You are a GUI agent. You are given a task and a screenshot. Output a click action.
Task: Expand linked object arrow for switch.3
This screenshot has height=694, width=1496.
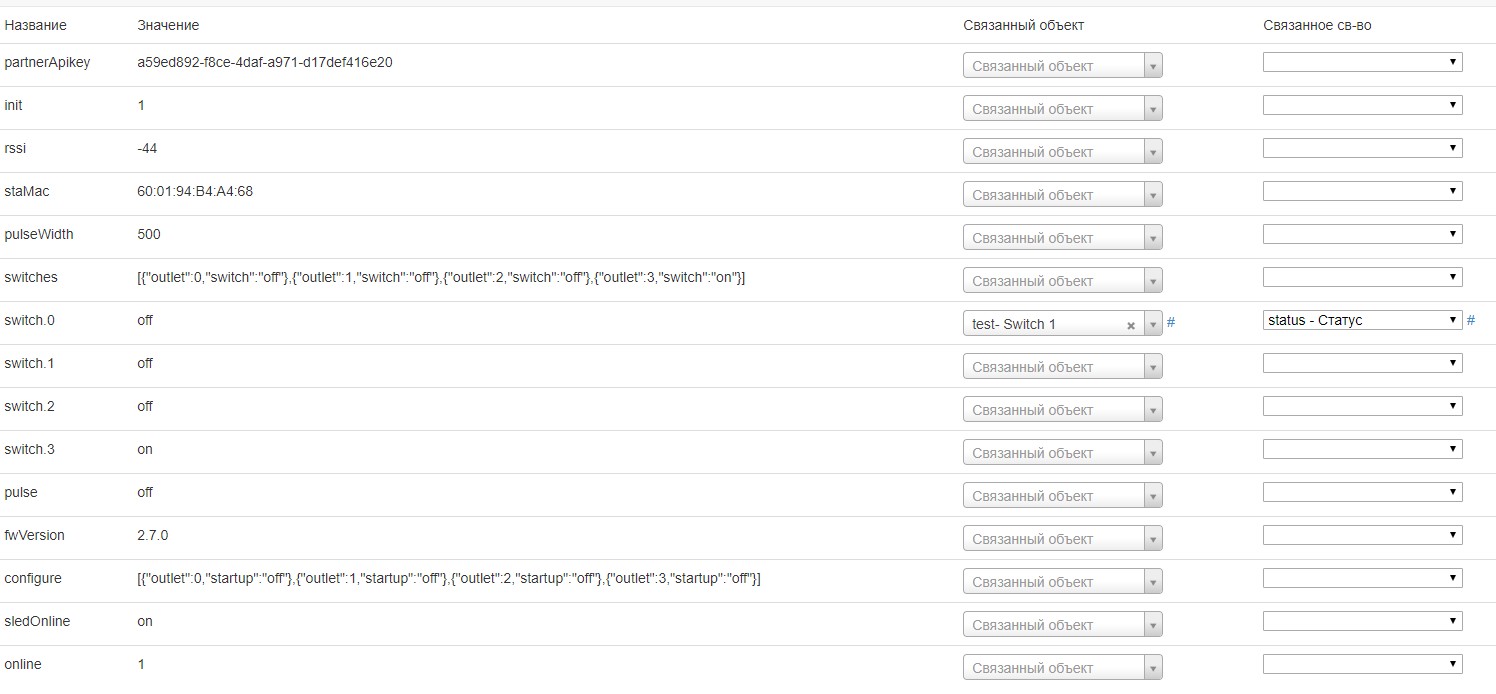[x=1153, y=453]
